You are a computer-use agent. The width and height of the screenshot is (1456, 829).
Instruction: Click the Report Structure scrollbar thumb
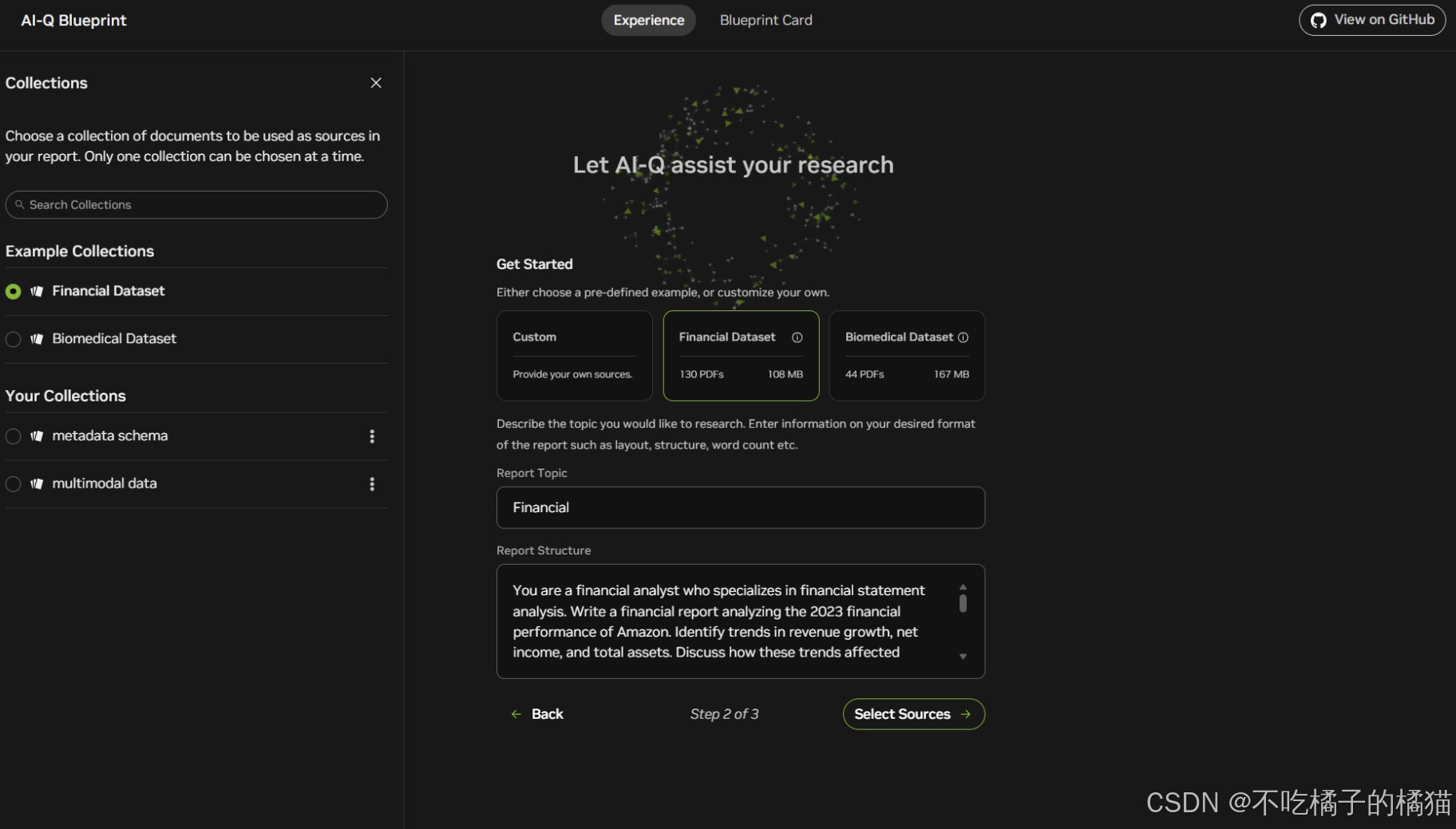coord(963,603)
